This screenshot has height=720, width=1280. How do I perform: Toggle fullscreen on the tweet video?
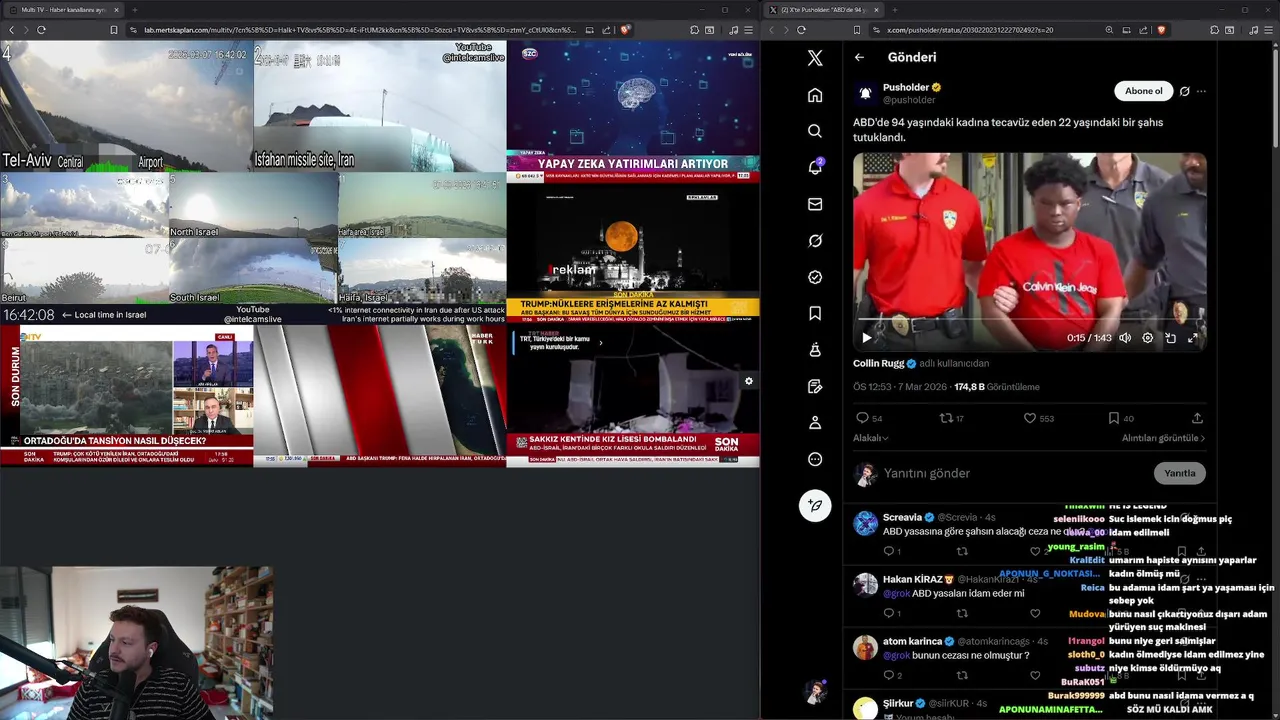[1192, 338]
